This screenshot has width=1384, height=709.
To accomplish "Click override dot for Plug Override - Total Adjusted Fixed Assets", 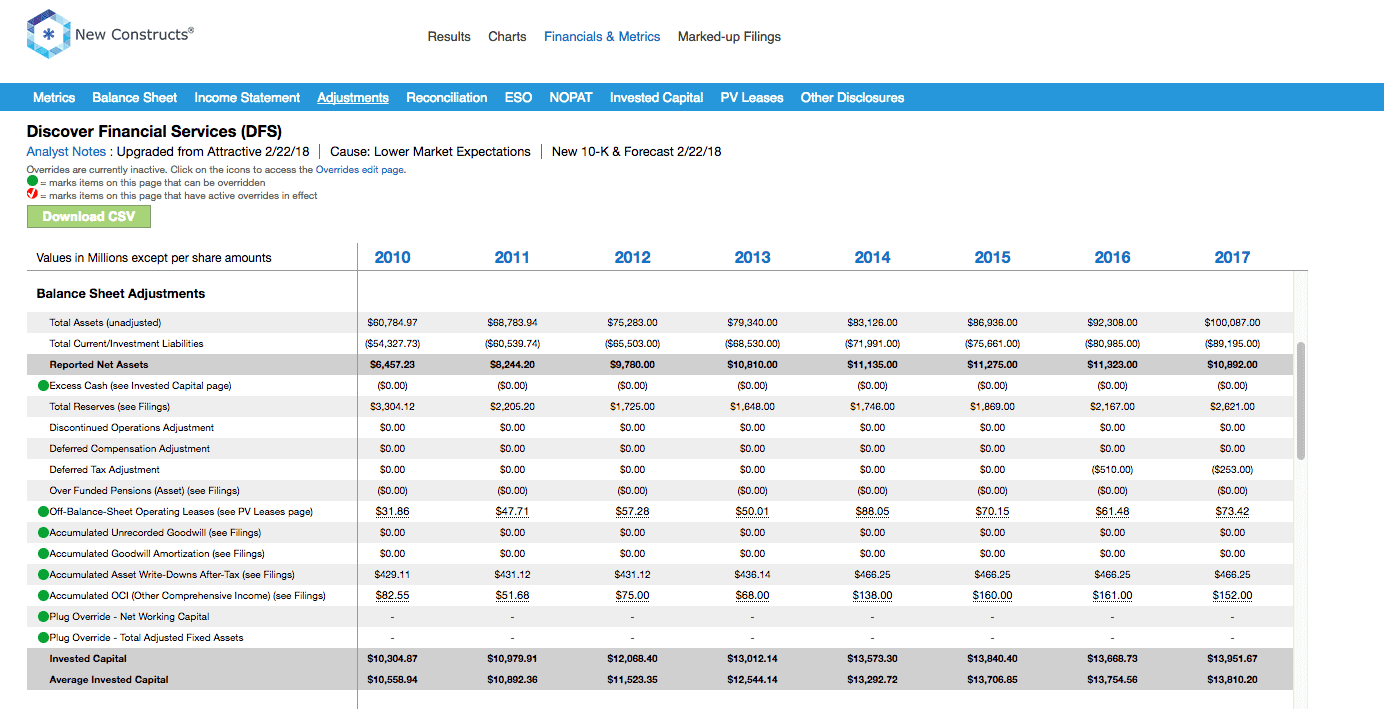I will point(43,637).
